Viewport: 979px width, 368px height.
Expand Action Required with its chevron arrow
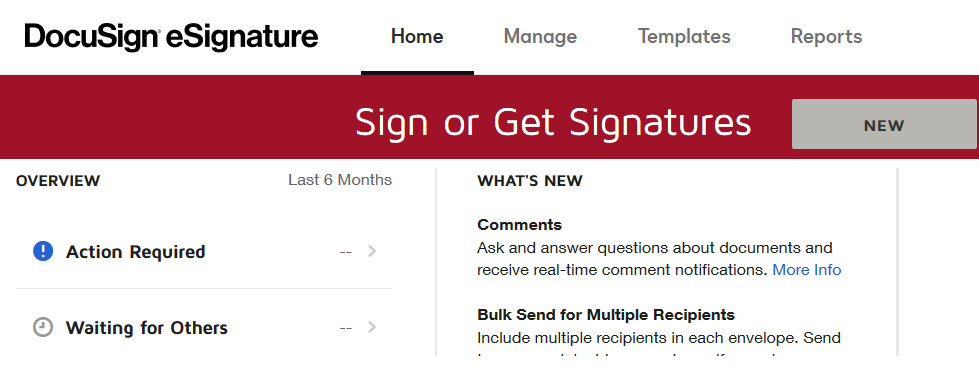point(372,251)
